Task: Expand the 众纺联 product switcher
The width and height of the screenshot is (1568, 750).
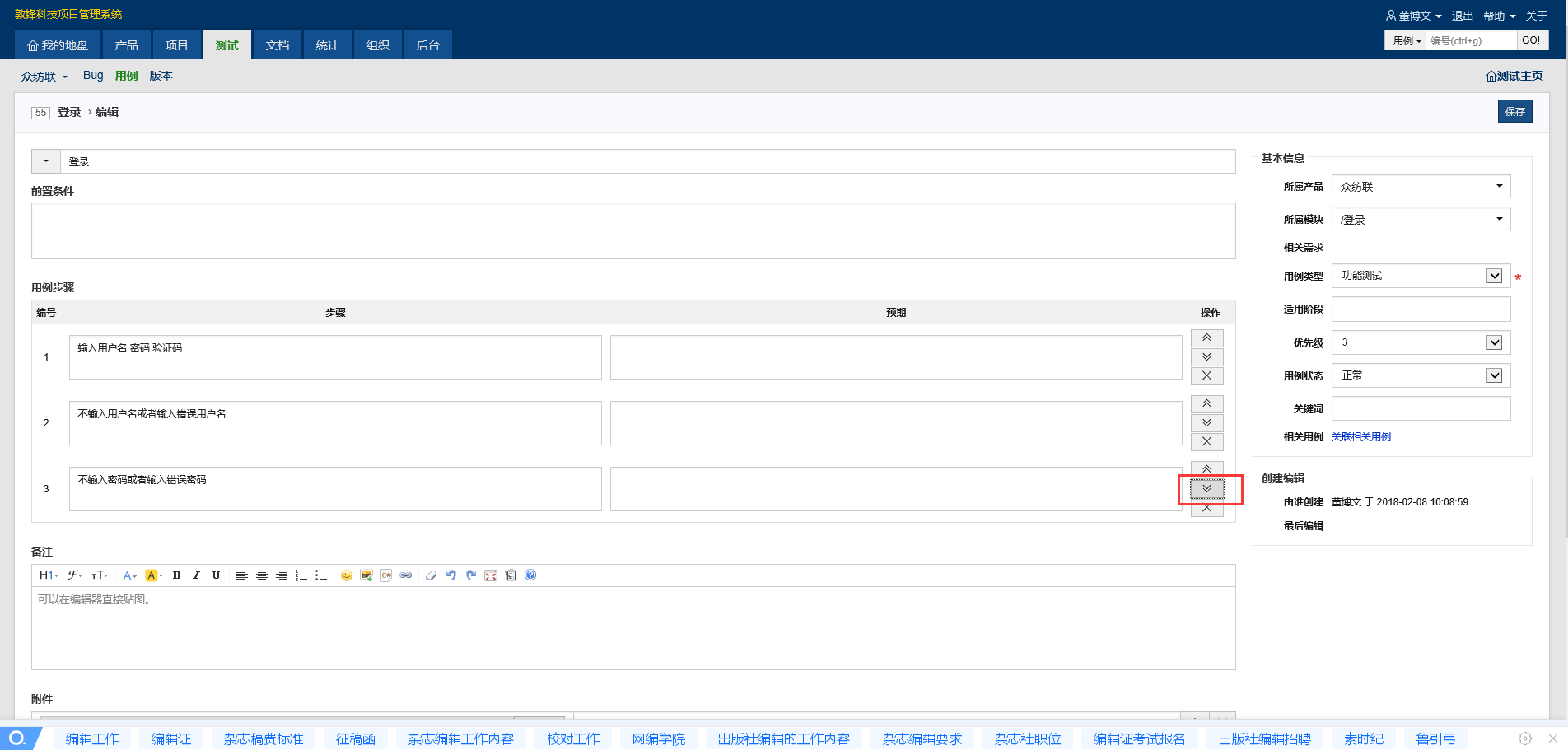Action: tap(44, 77)
